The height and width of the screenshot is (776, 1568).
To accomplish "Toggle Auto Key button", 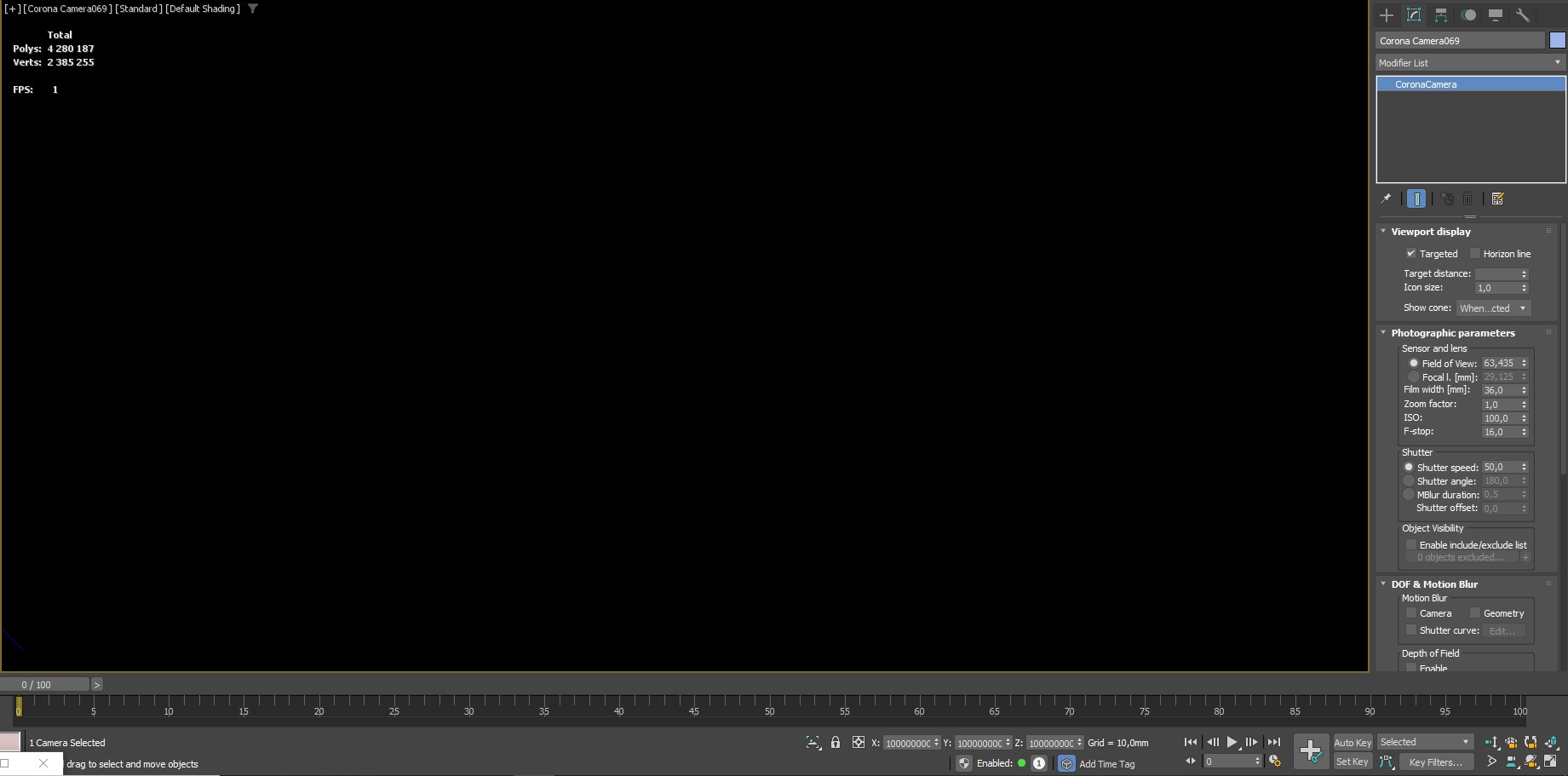I will (x=1353, y=743).
